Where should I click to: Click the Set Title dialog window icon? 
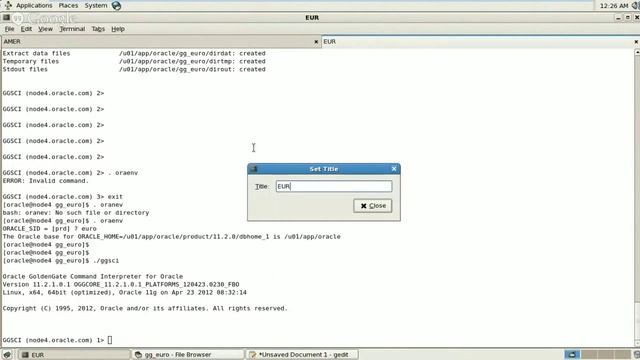click(x=253, y=169)
